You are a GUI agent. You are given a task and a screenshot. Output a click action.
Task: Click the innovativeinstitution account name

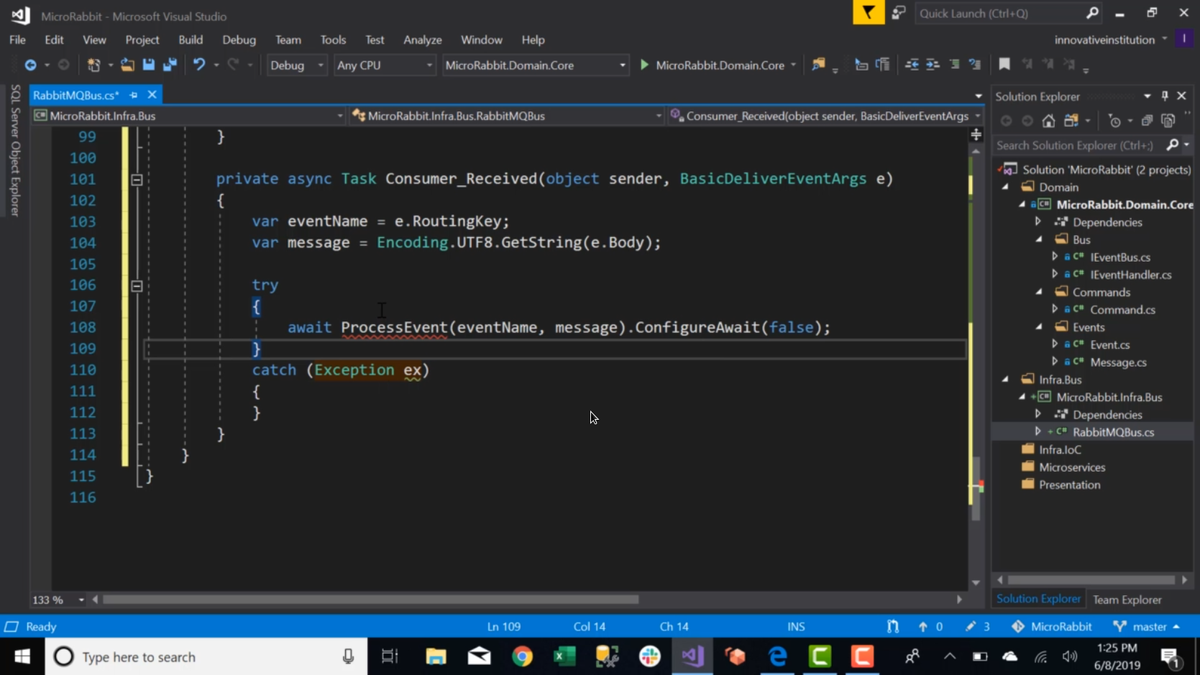coord(1103,40)
